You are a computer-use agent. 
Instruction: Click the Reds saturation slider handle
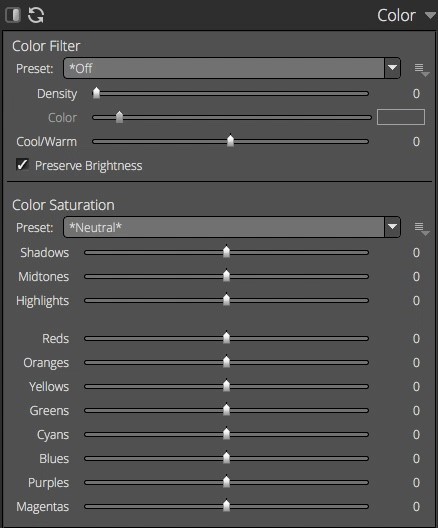(x=226, y=338)
